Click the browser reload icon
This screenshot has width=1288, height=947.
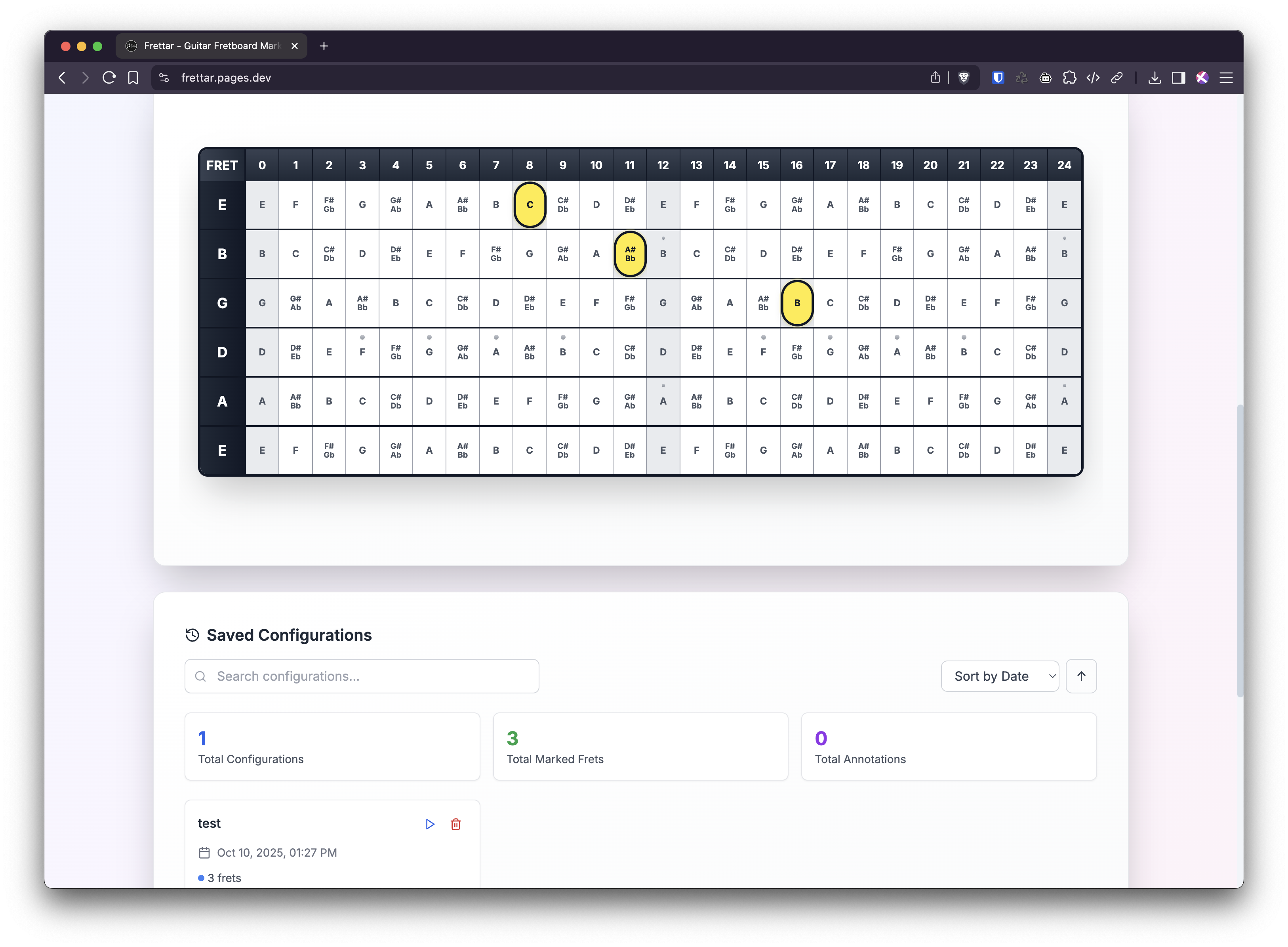tap(109, 77)
